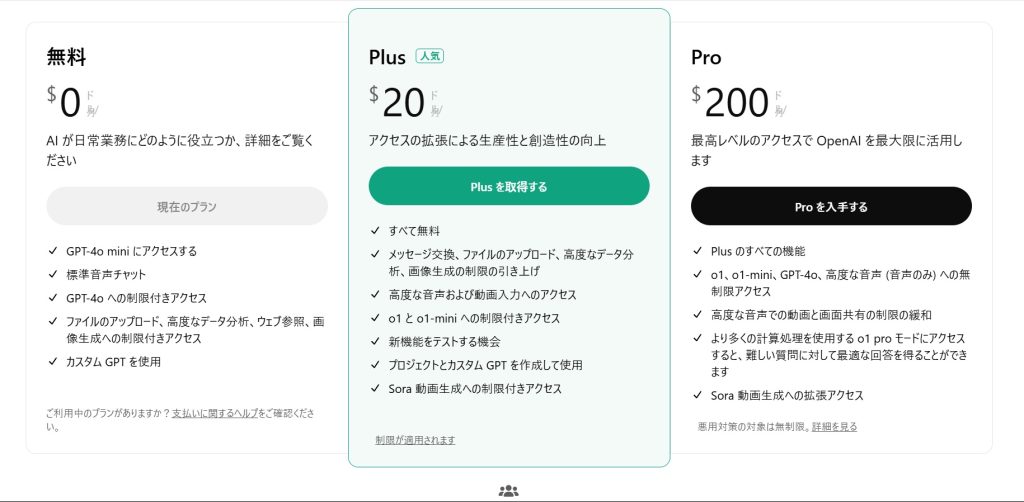The image size is (1024, 502).
Task: Click checkmark next to "すべて無料"
Action: pos(375,231)
